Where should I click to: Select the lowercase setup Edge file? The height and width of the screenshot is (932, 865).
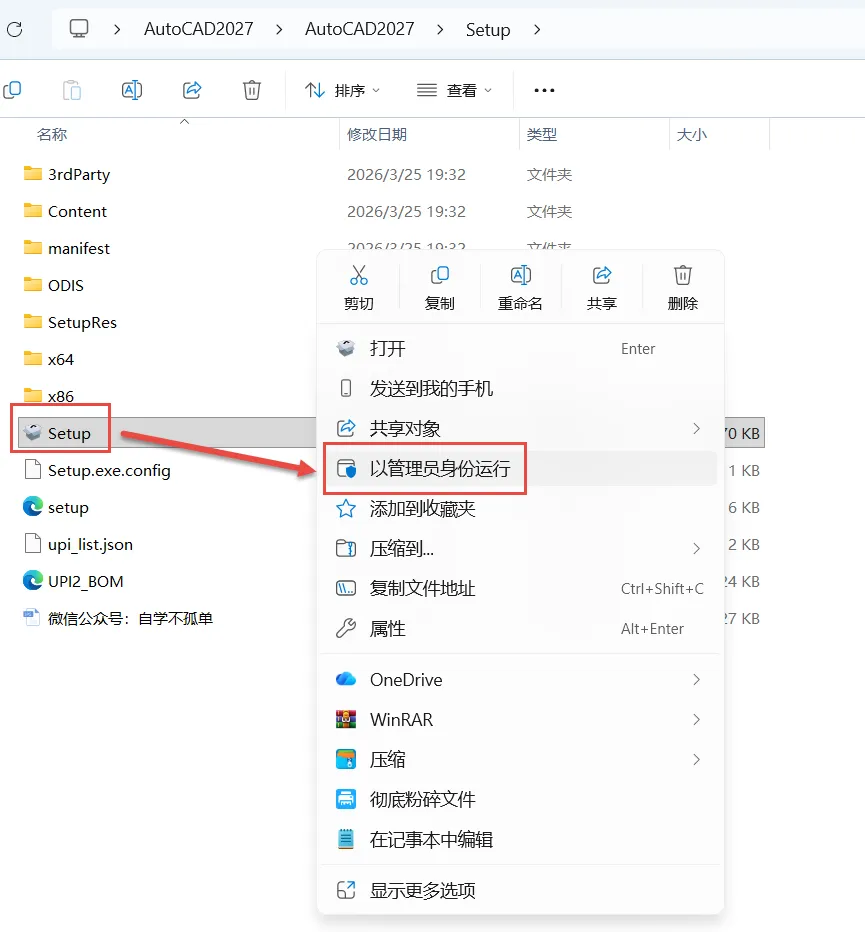click(x=56, y=507)
